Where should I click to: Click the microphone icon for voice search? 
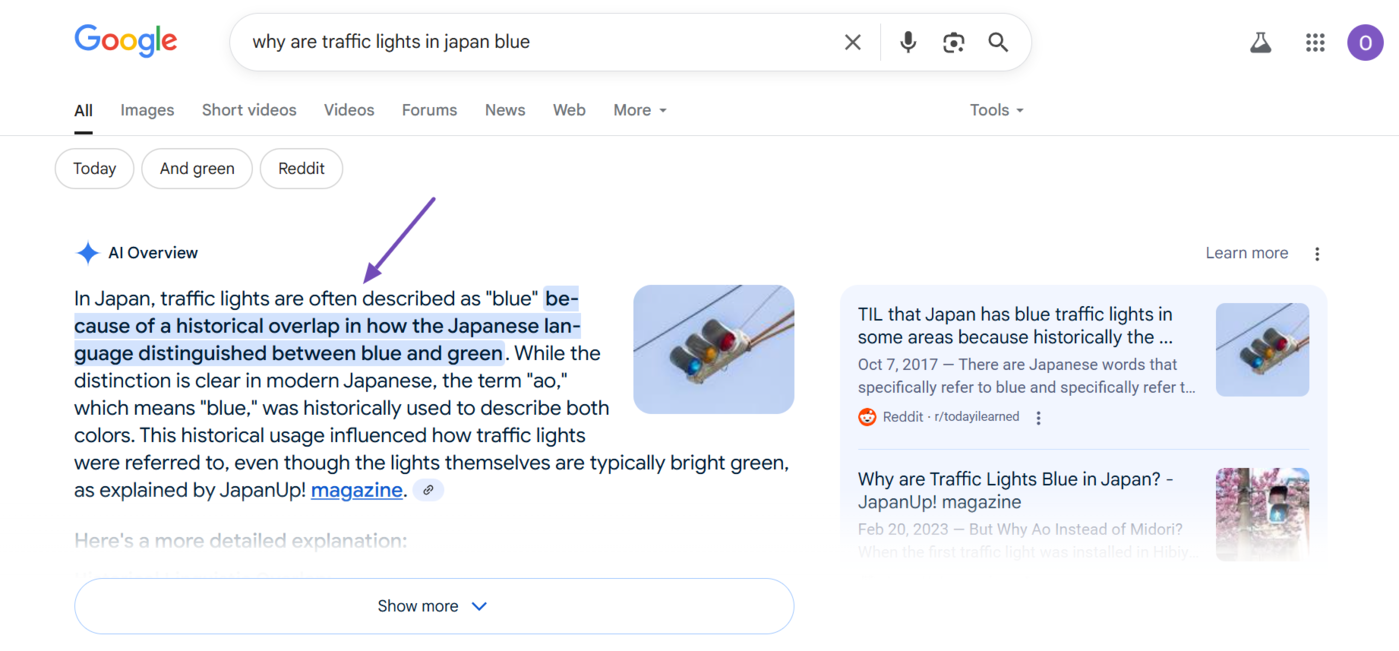[x=907, y=42]
